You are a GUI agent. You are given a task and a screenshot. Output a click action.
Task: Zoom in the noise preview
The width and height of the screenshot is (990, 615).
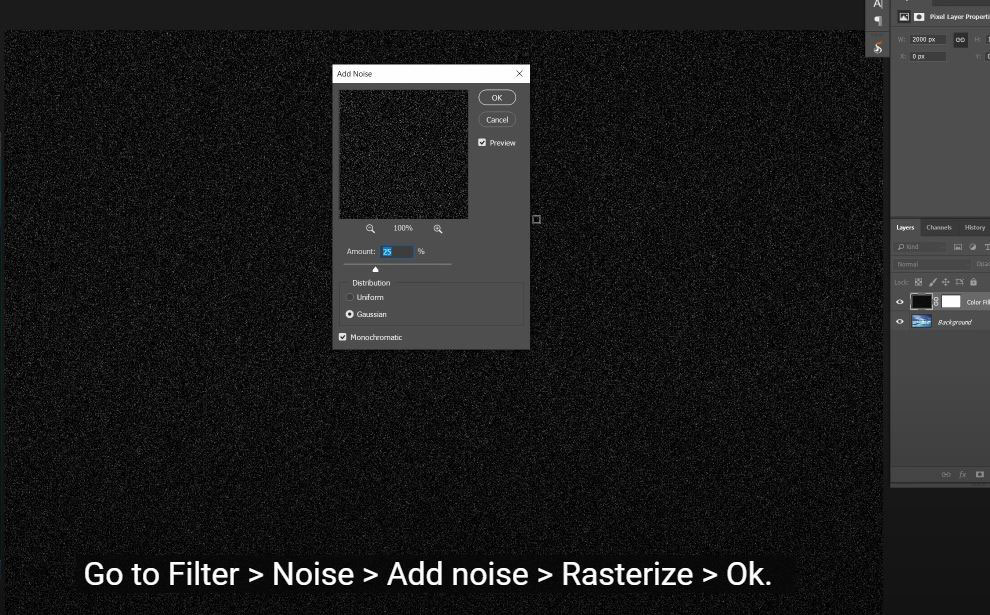pyautogui.click(x=438, y=229)
